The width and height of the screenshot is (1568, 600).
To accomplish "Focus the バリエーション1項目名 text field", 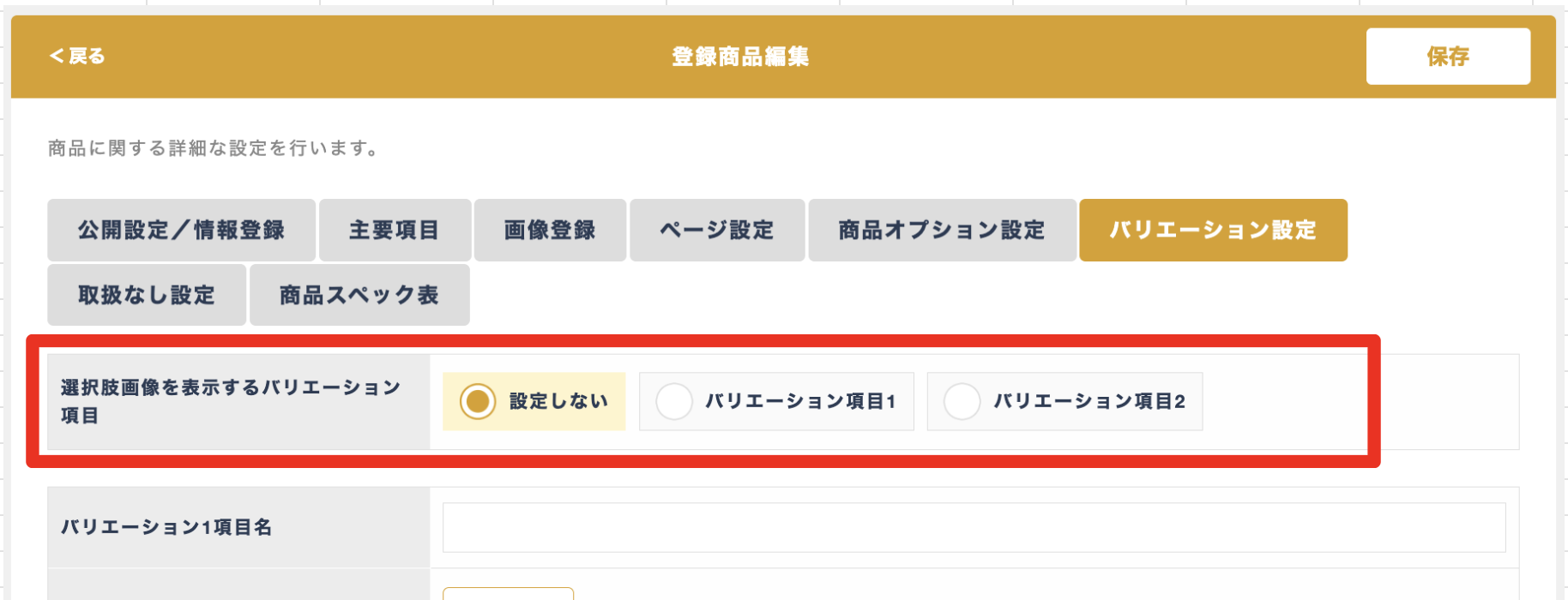I will pyautogui.click(x=974, y=527).
